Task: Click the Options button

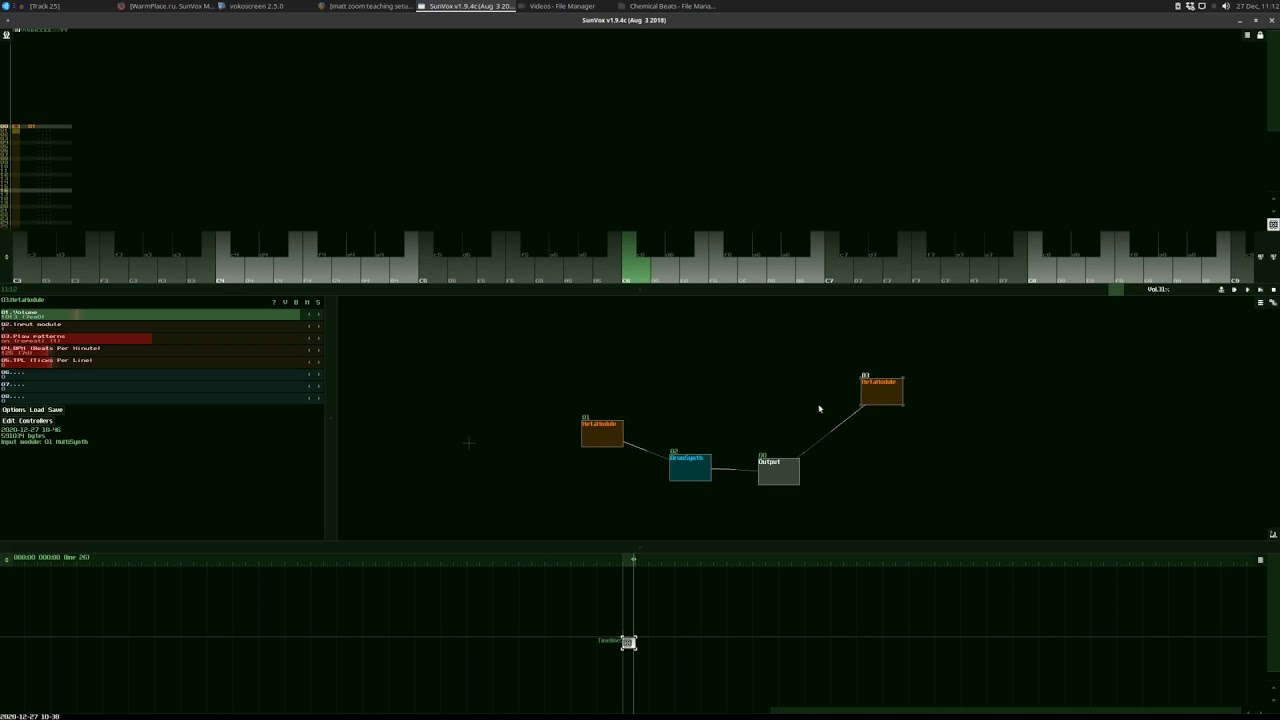Action: (14, 410)
